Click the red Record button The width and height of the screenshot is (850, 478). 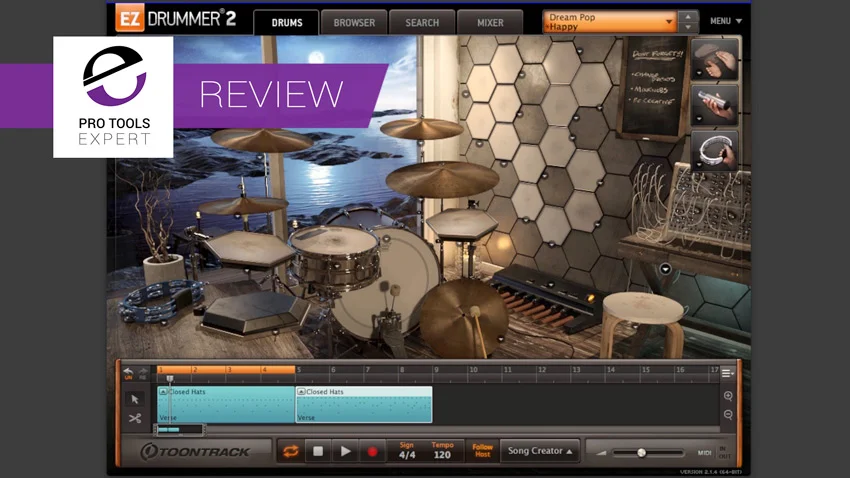click(x=372, y=451)
